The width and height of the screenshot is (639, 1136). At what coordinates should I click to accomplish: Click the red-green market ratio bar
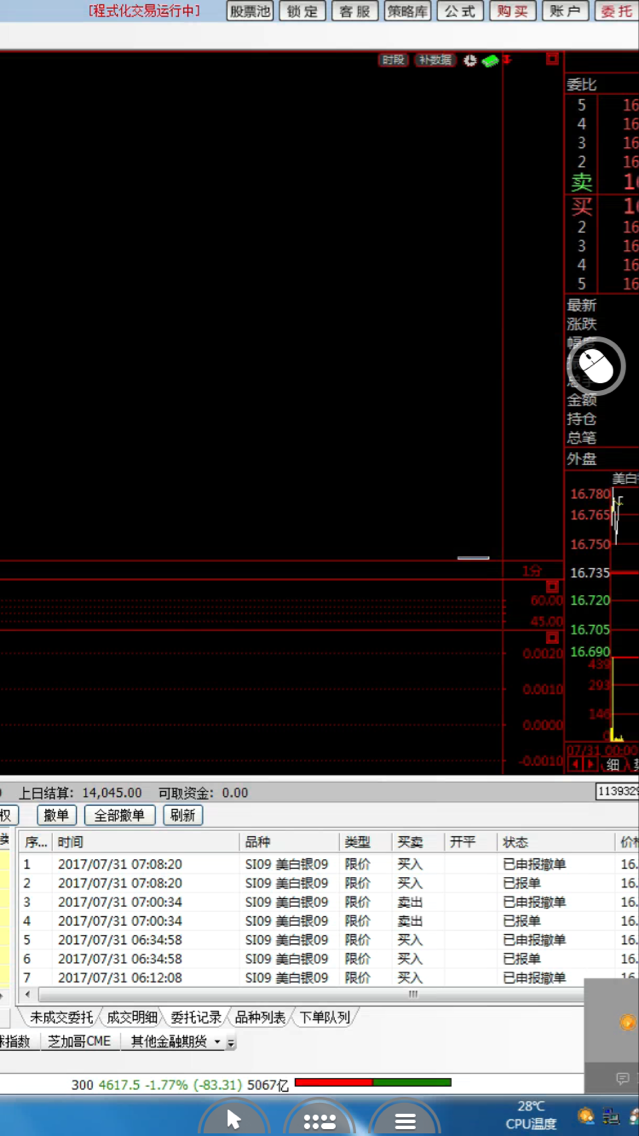(373, 1082)
